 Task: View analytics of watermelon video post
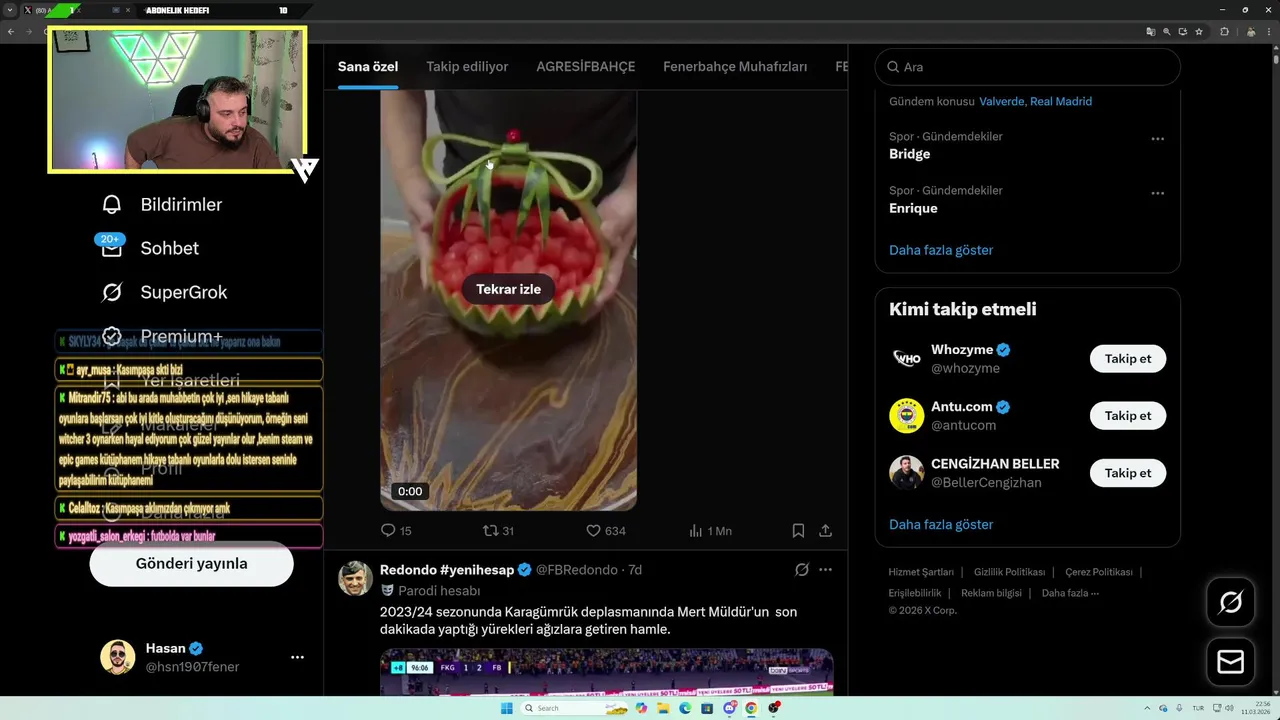(x=710, y=531)
